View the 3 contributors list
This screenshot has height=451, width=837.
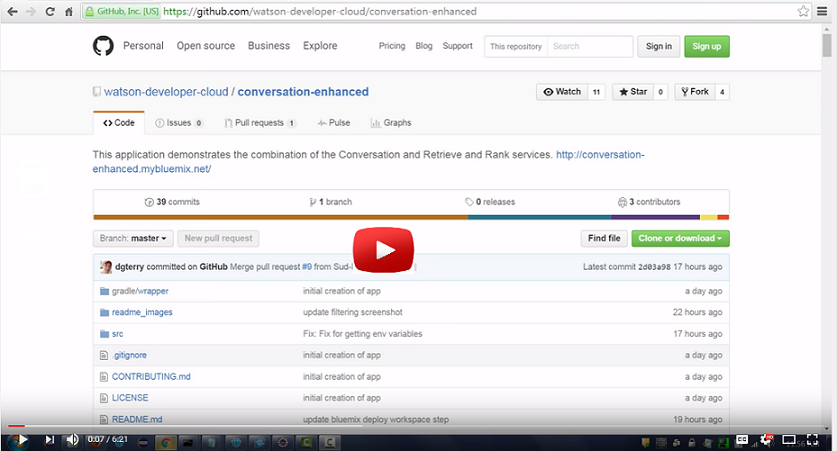pyautogui.click(x=649, y=202)
